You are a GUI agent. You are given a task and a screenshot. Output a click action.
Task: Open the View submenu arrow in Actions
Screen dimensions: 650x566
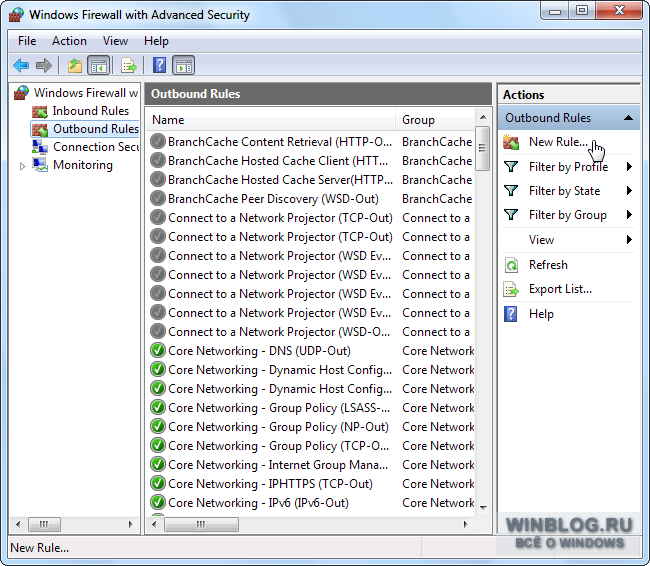point(629,240)
